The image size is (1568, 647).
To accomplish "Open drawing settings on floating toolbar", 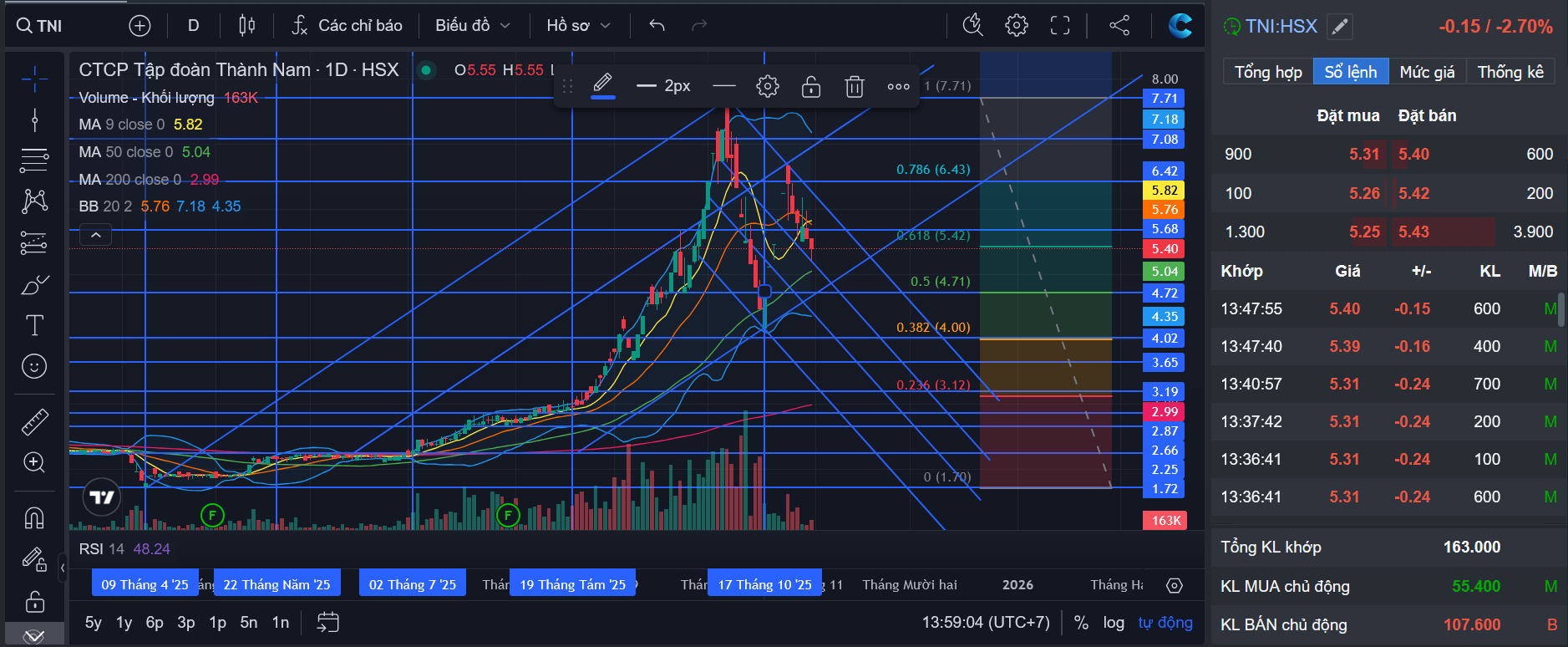I will click(x=768, y=86).
